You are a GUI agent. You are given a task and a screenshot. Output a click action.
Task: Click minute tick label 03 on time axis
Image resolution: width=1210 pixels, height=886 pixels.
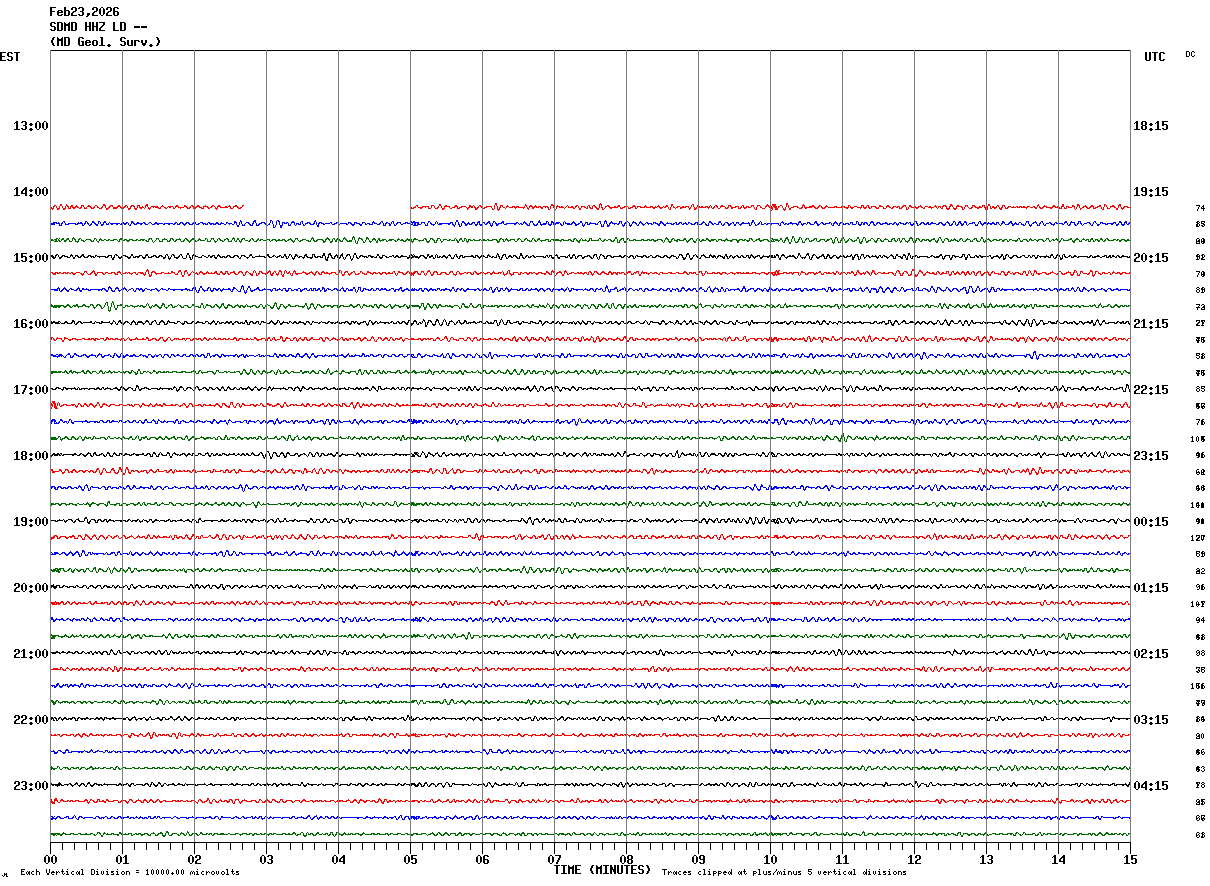266,859
